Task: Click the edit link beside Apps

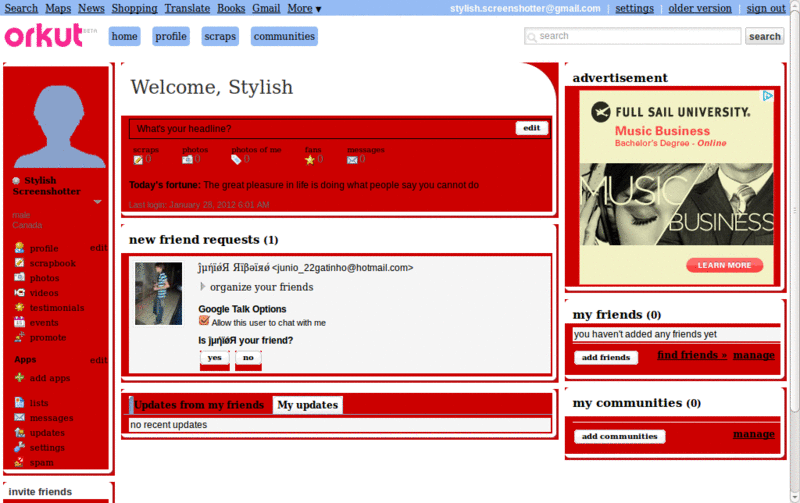Action: pyautogui.click(x=98, y=360)
